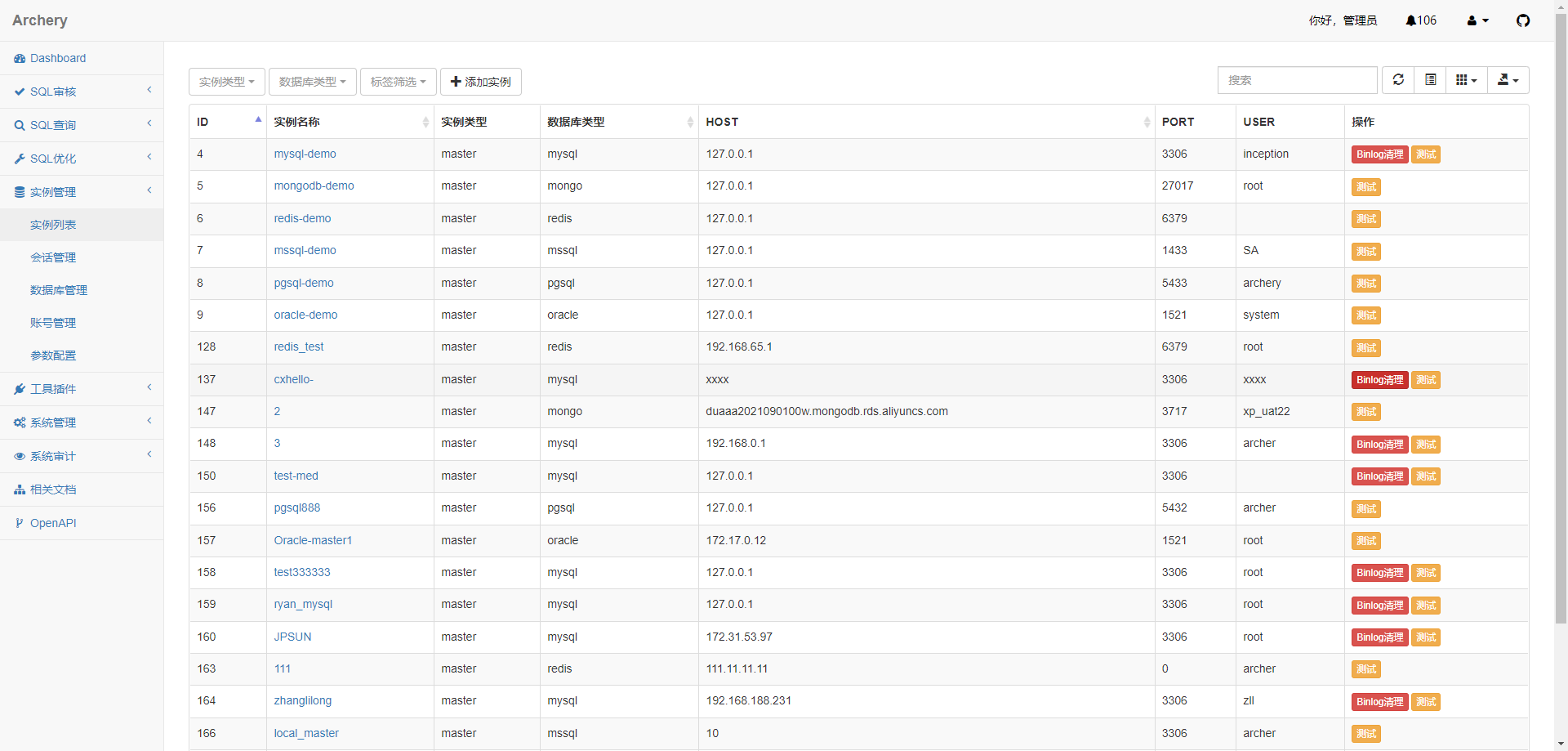Expand the 工具插件 sidebar menu
This screenshot has height=751, width=1568.
click(x=82, y=389)
